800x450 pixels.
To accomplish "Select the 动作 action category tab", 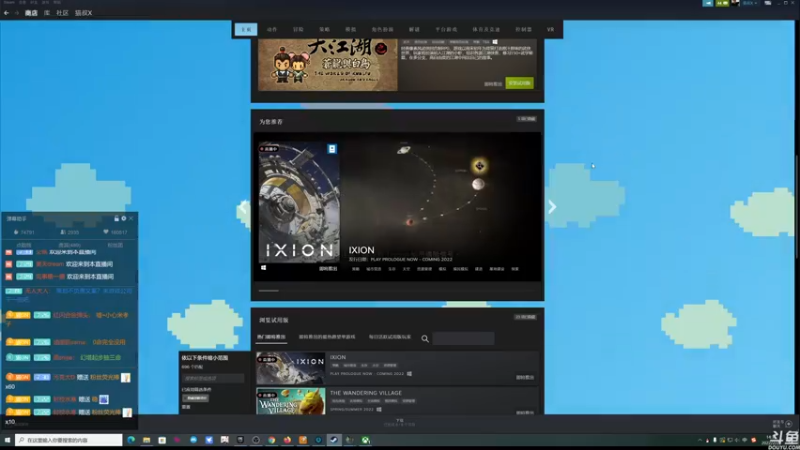I will pos(272,30).
